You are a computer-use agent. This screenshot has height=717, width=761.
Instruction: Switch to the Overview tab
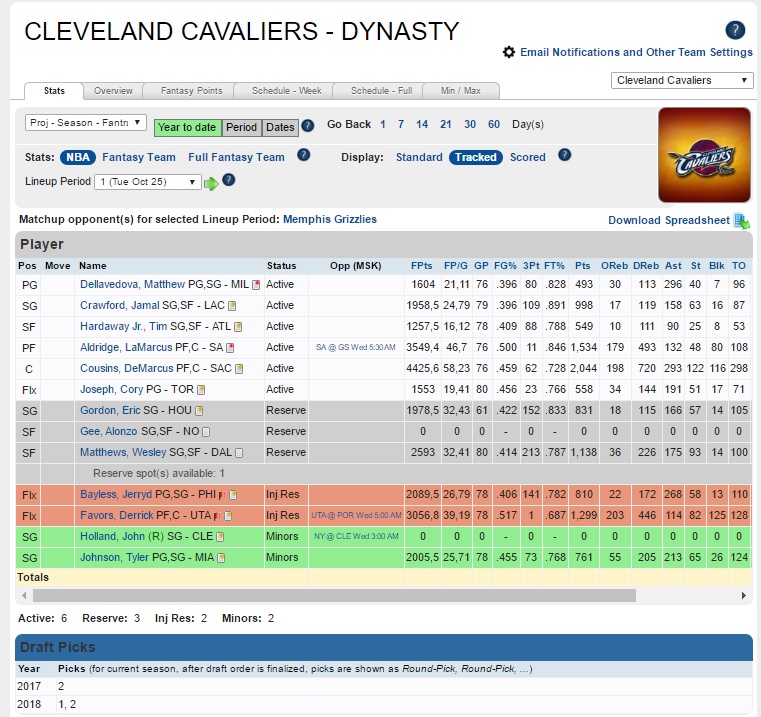[113, 91]
